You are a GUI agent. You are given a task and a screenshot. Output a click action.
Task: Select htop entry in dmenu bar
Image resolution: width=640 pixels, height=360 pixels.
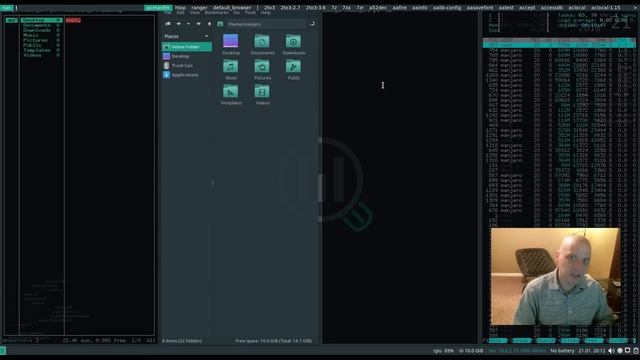[180, 8]
